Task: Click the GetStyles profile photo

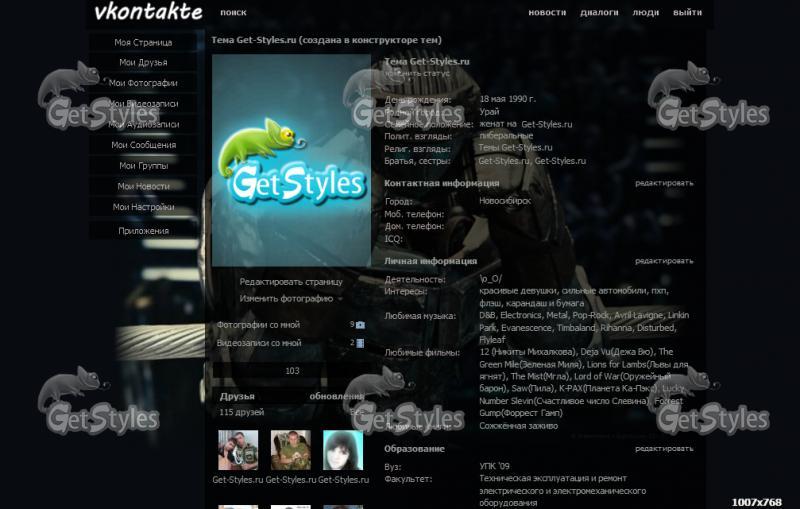Action: tap(292, 160)
